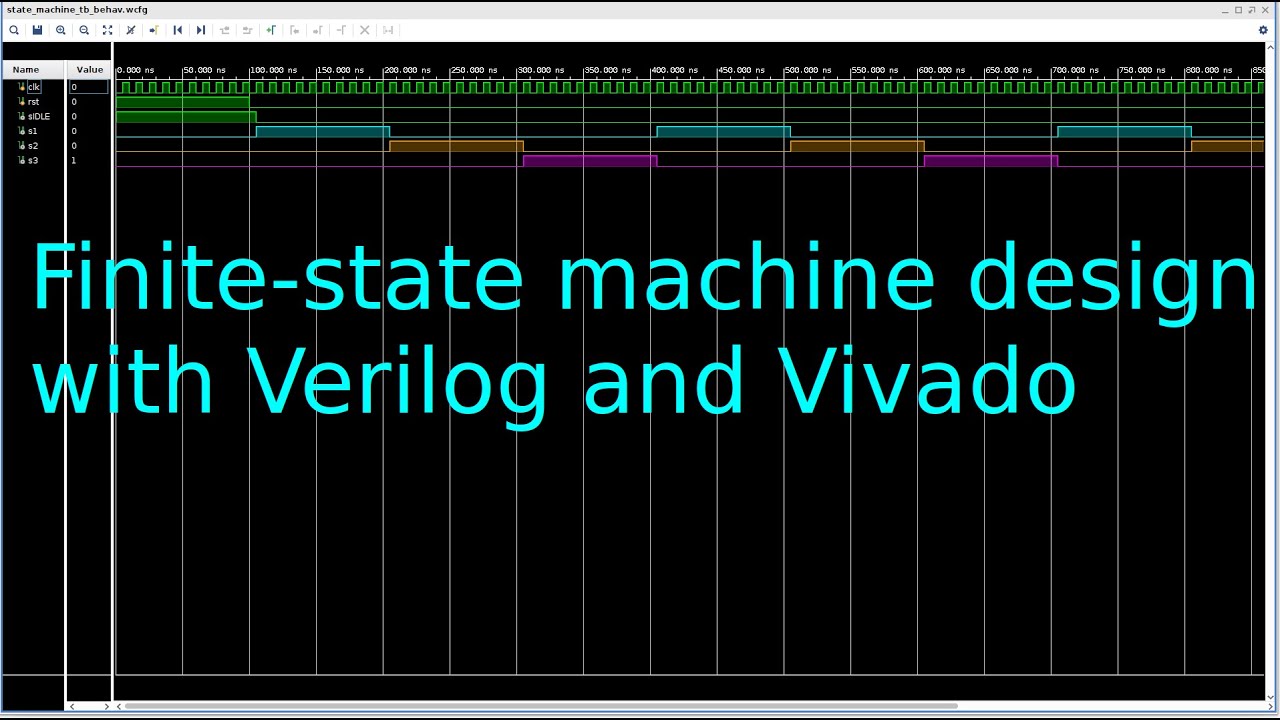The image size is (1280, 720).
Task: Click the first orange s2 pulse
Action: point(456,146)
